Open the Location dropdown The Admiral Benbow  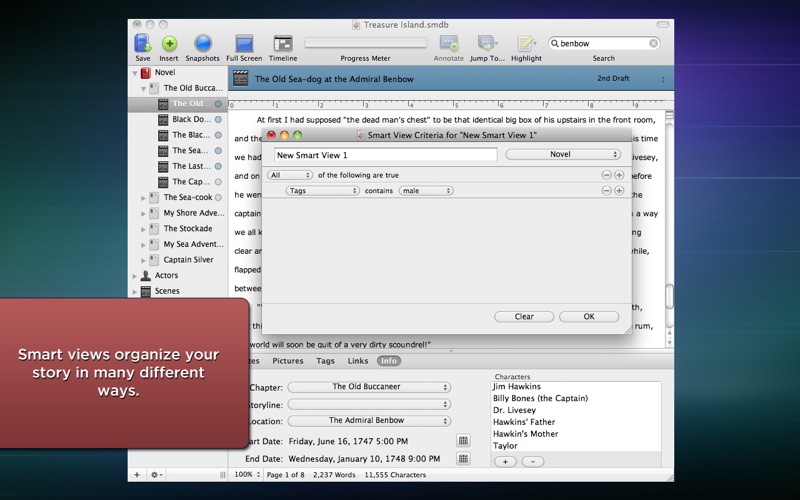pos(369,420)
